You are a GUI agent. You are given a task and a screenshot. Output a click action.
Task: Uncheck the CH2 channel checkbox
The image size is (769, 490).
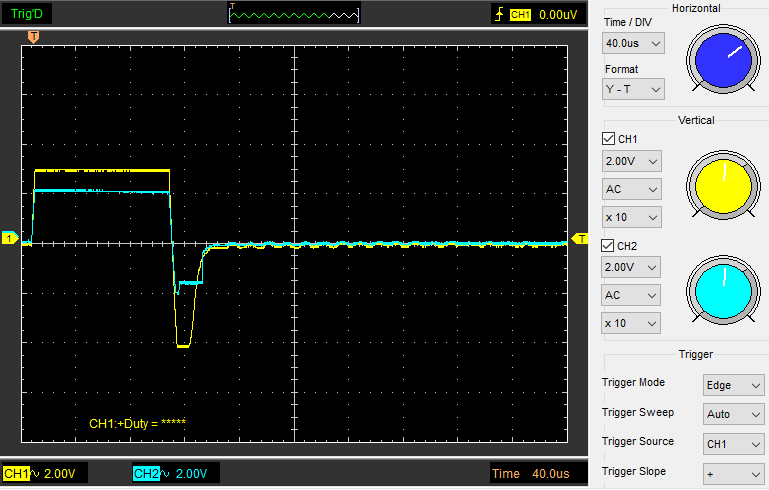point(609,245)
